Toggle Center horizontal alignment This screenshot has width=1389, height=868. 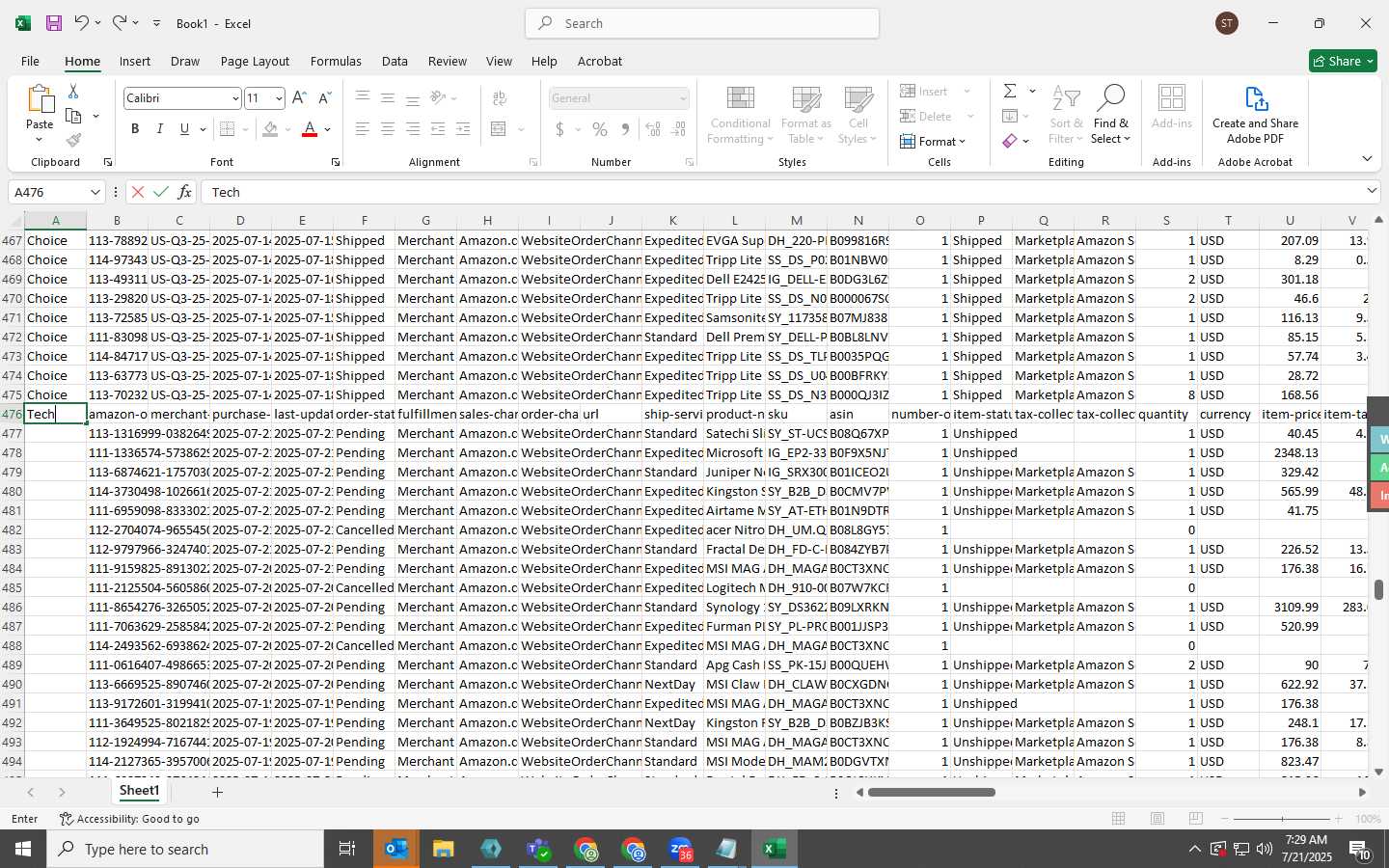[388, 129]
